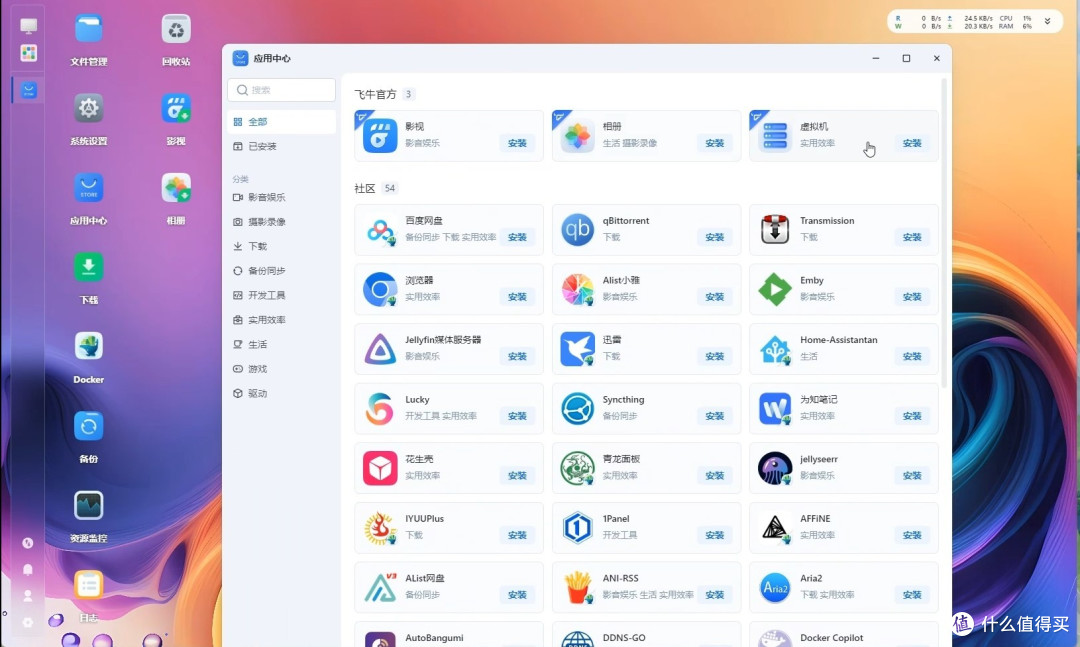1080x647 pixels.
Task: Filter by 实用效率 category
Action: [281, 320]
